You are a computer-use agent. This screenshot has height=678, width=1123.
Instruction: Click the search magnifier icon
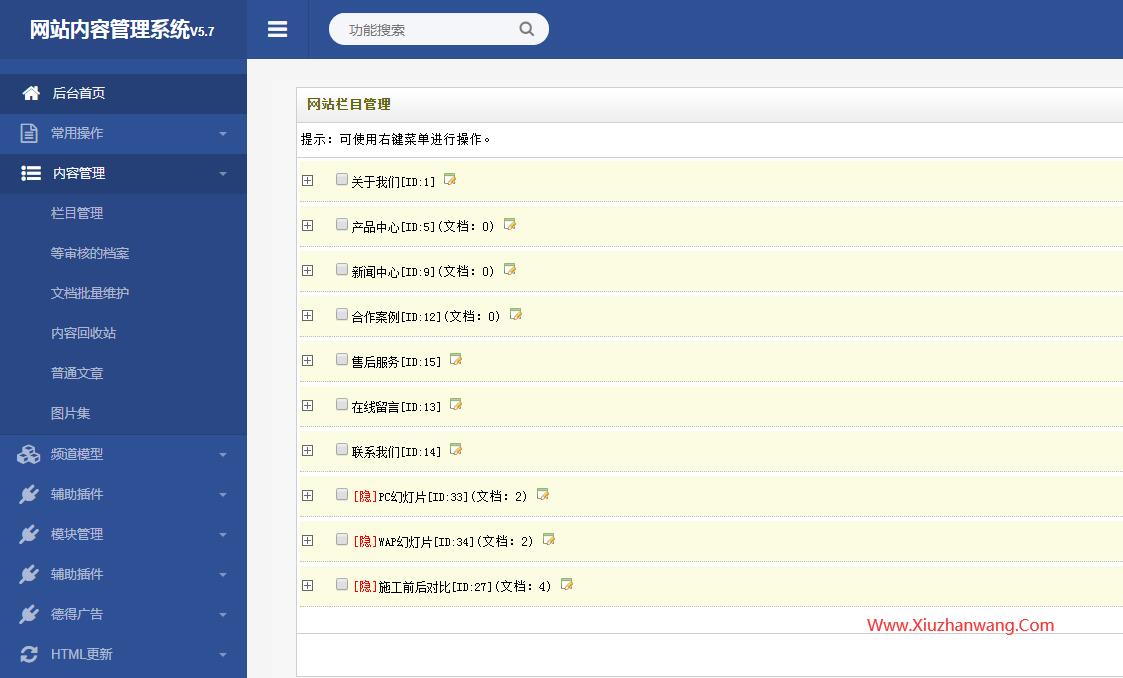click(526, 29)
